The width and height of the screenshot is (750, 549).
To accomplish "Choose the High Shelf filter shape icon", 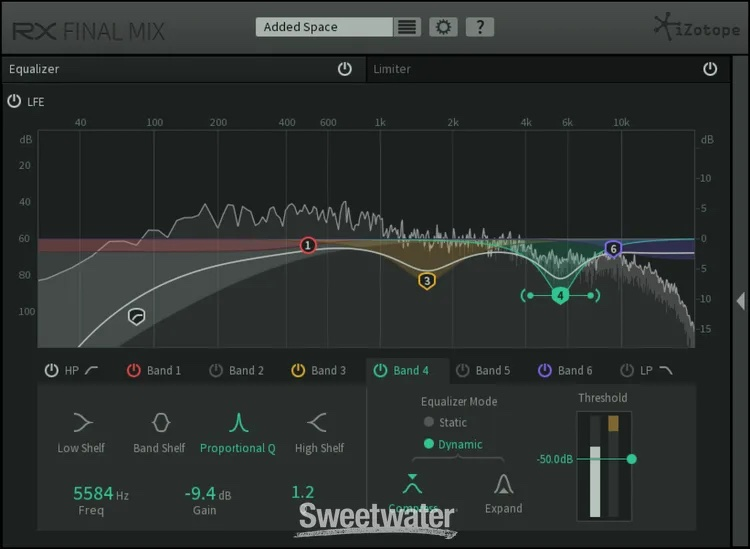I will pyautogui.click(x=317, y=422).
